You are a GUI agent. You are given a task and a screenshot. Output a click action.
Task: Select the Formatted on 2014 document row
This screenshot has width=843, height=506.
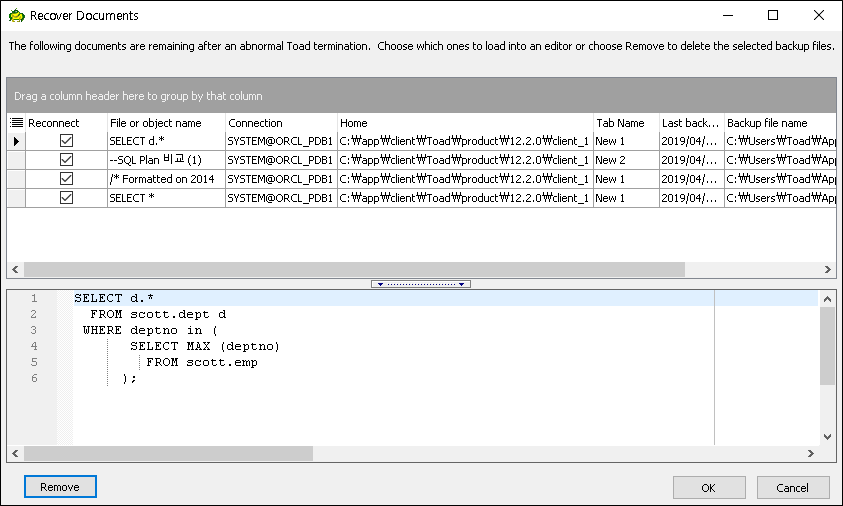(165, 179)
